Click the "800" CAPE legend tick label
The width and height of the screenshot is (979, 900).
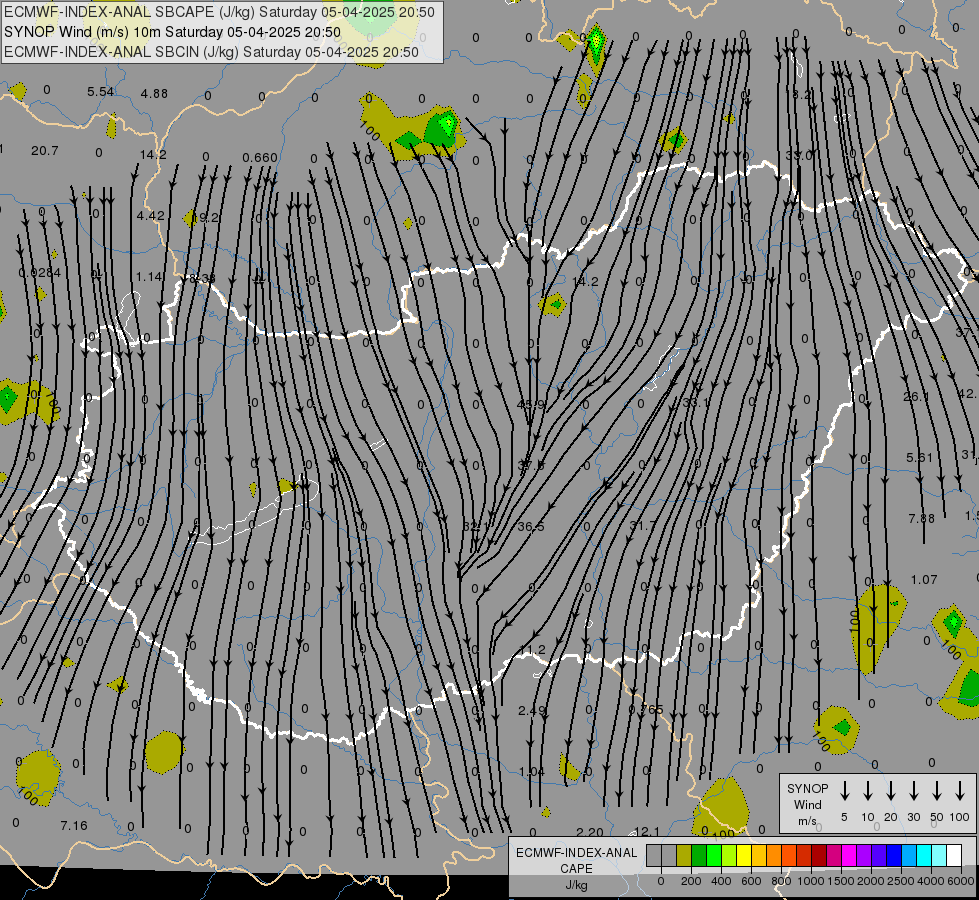pos(781,881)
